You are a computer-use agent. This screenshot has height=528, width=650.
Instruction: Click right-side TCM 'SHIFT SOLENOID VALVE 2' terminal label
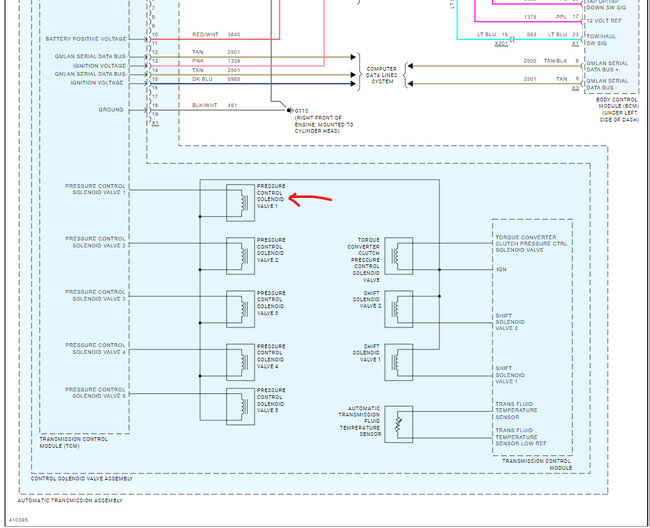pos(510,322)
